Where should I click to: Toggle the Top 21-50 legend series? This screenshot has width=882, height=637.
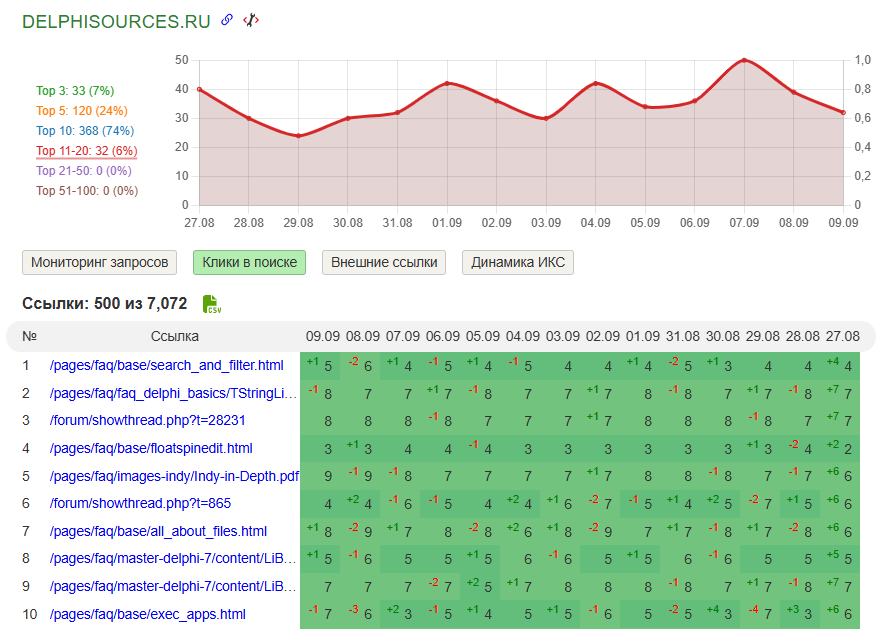(84, 171)
